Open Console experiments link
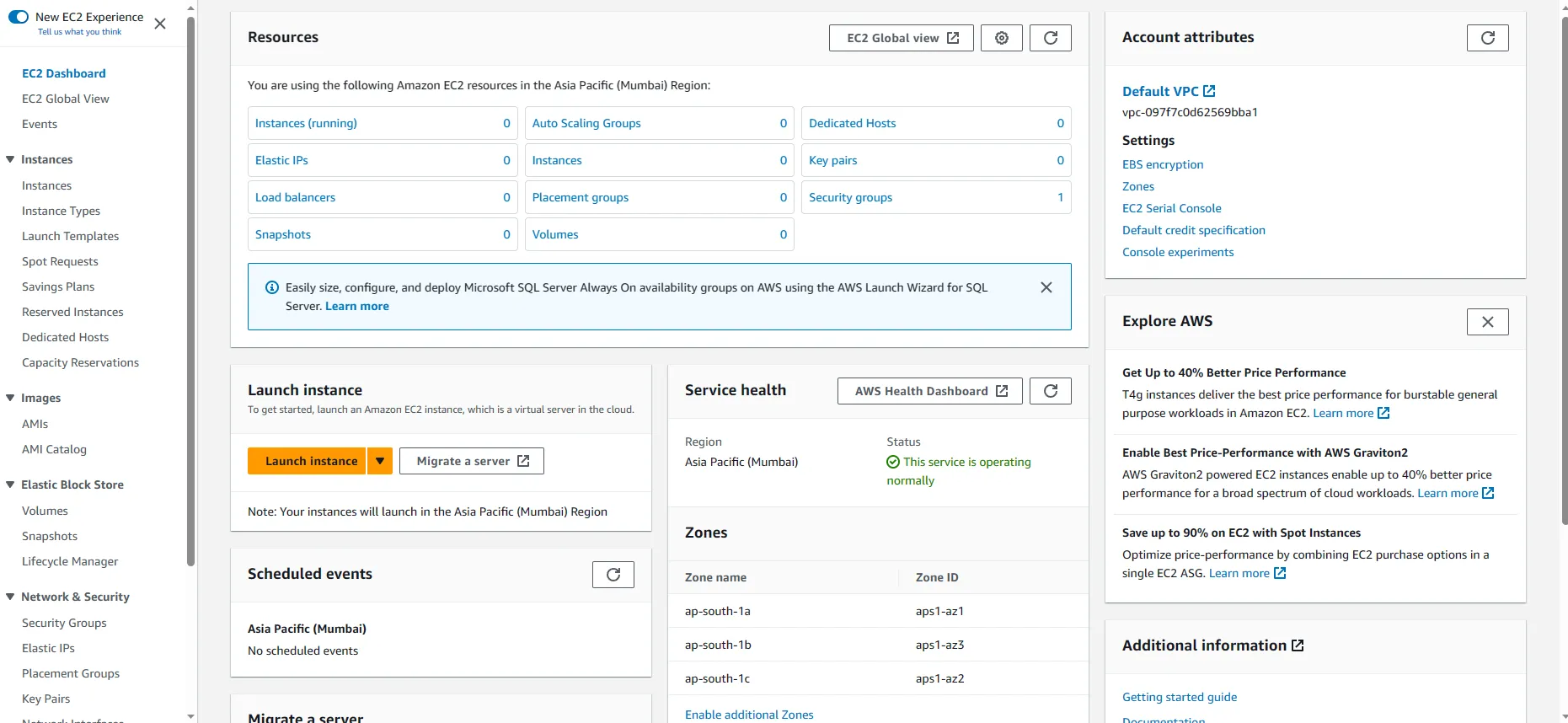This screenshot has height=723, width=1568. pos(1178,252)
